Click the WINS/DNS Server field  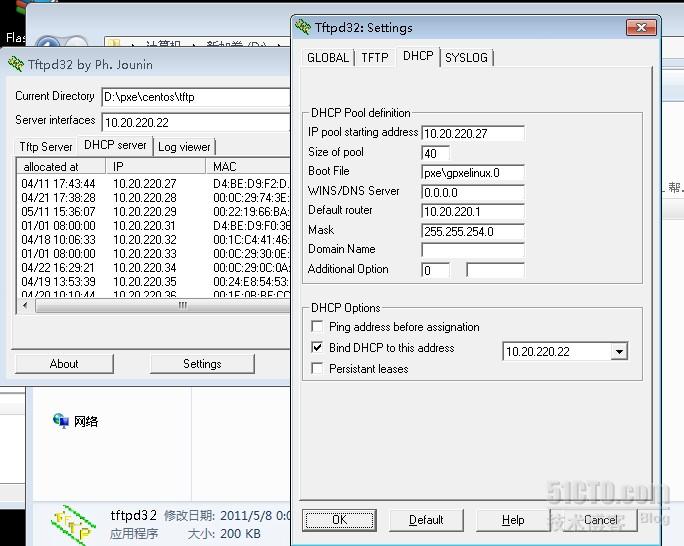[x=473, y=192]
